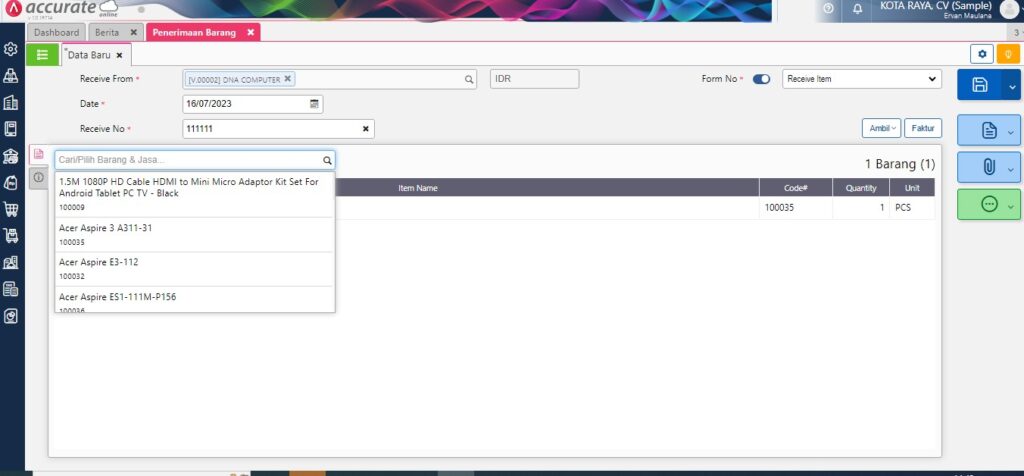The image size is (1024, 476).
Task: Click the IDR currency field
Action: 535,79
